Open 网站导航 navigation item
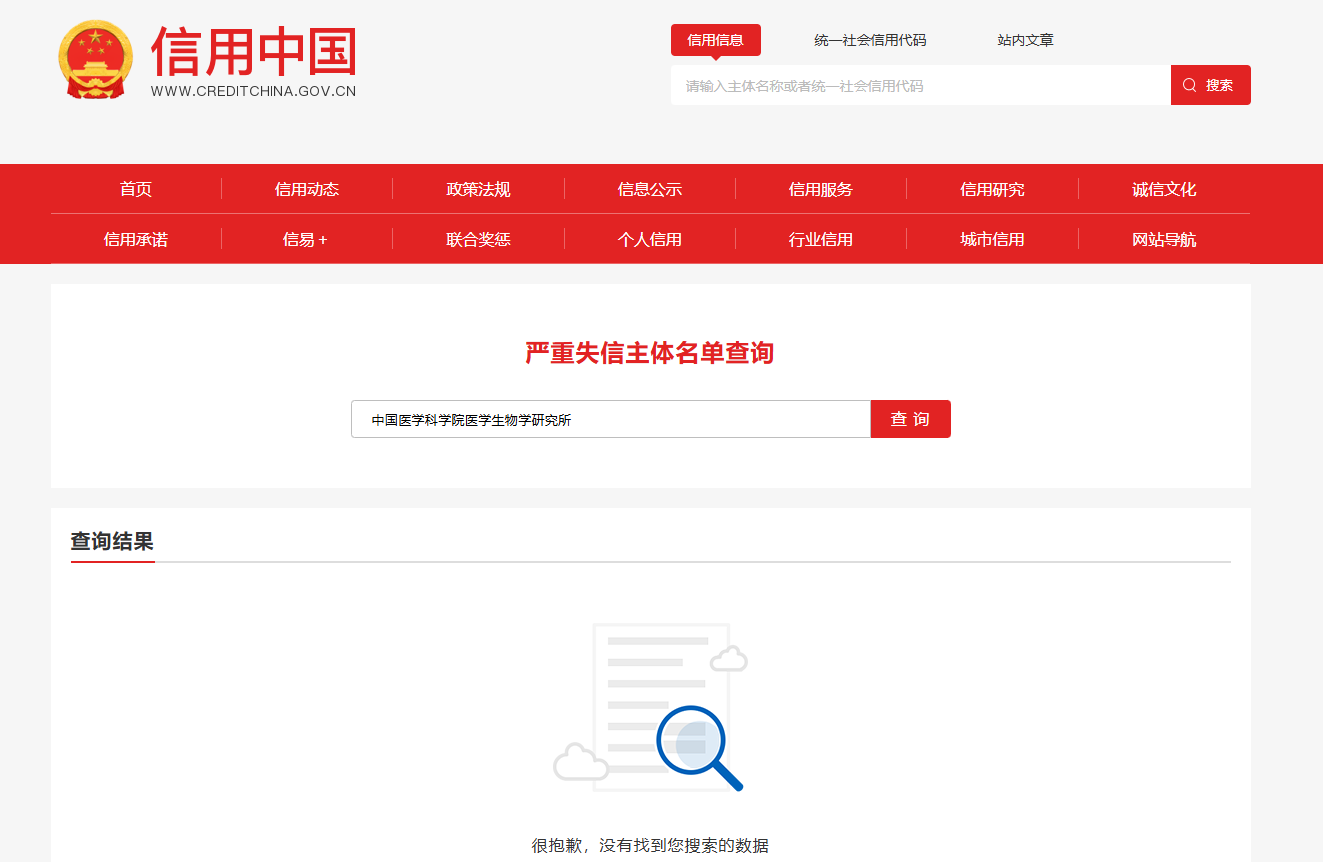This screenshot has height=862, width=1323. [1164, 239]
